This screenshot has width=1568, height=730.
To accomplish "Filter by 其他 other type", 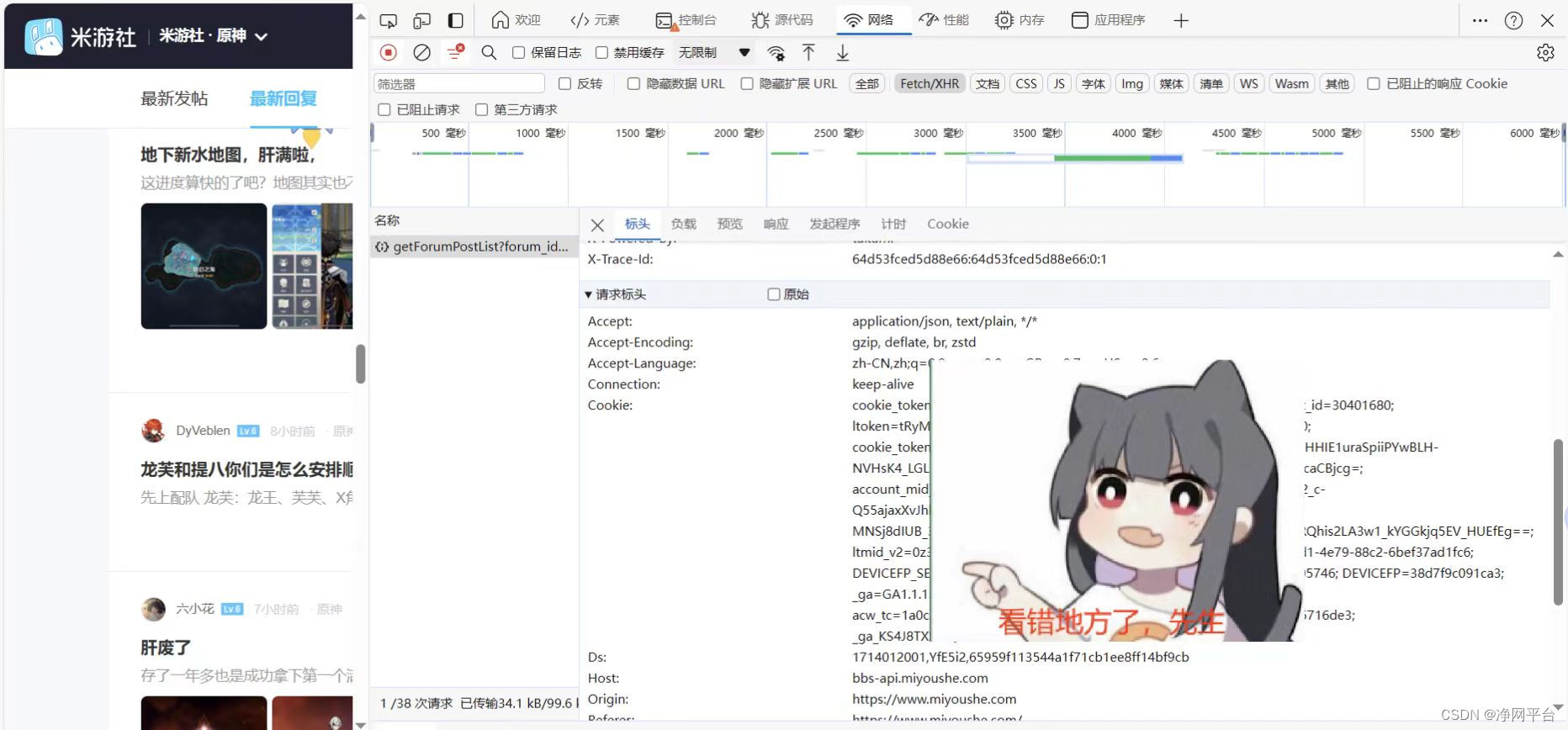I will [x=1338, y=84].
